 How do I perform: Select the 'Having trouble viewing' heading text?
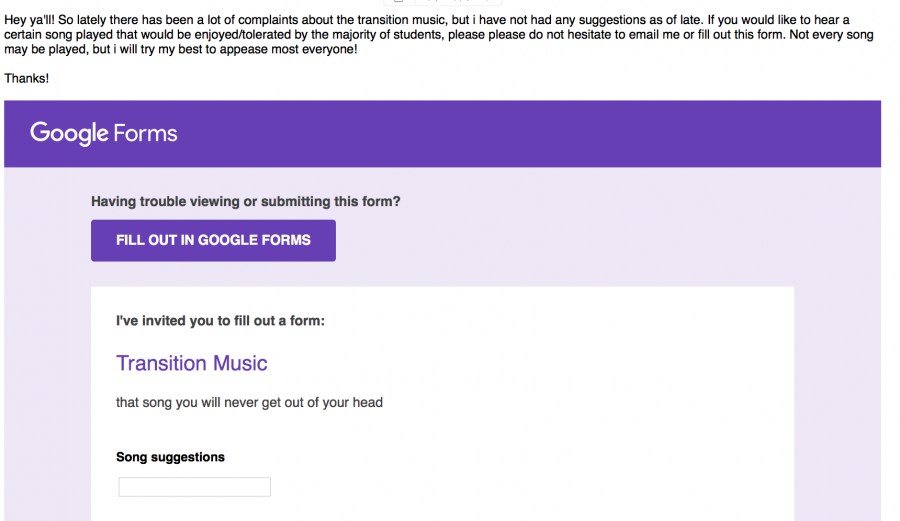coord(246,201)
